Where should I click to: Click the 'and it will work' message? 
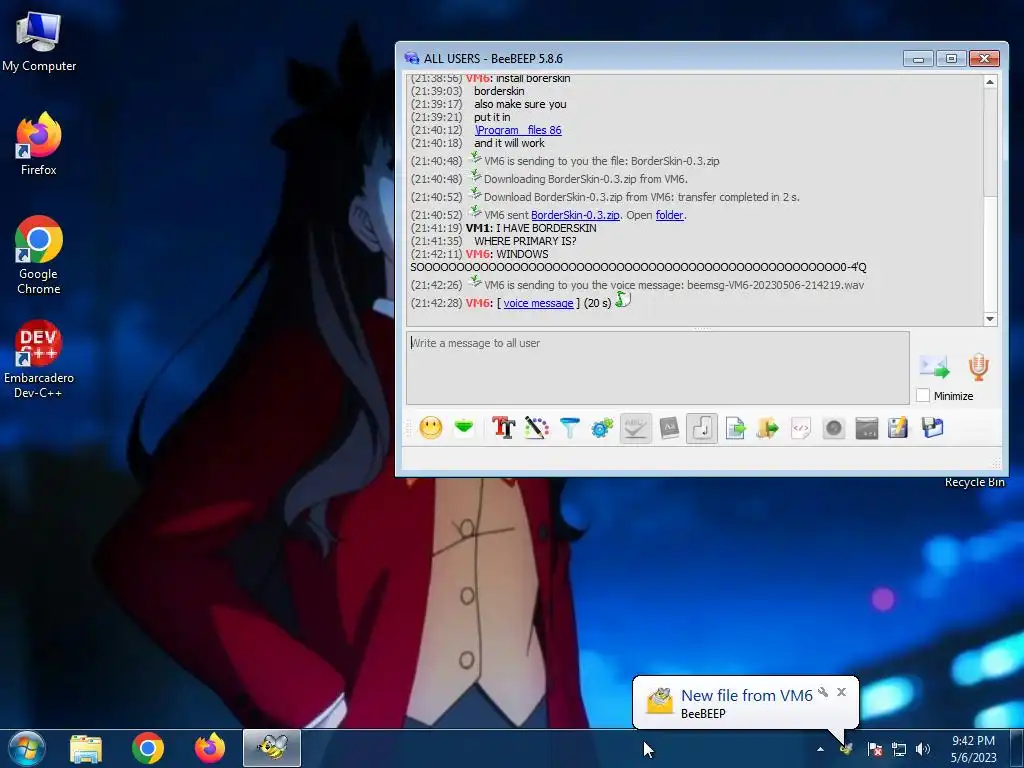pyautogui.click(x=509, y=143)
